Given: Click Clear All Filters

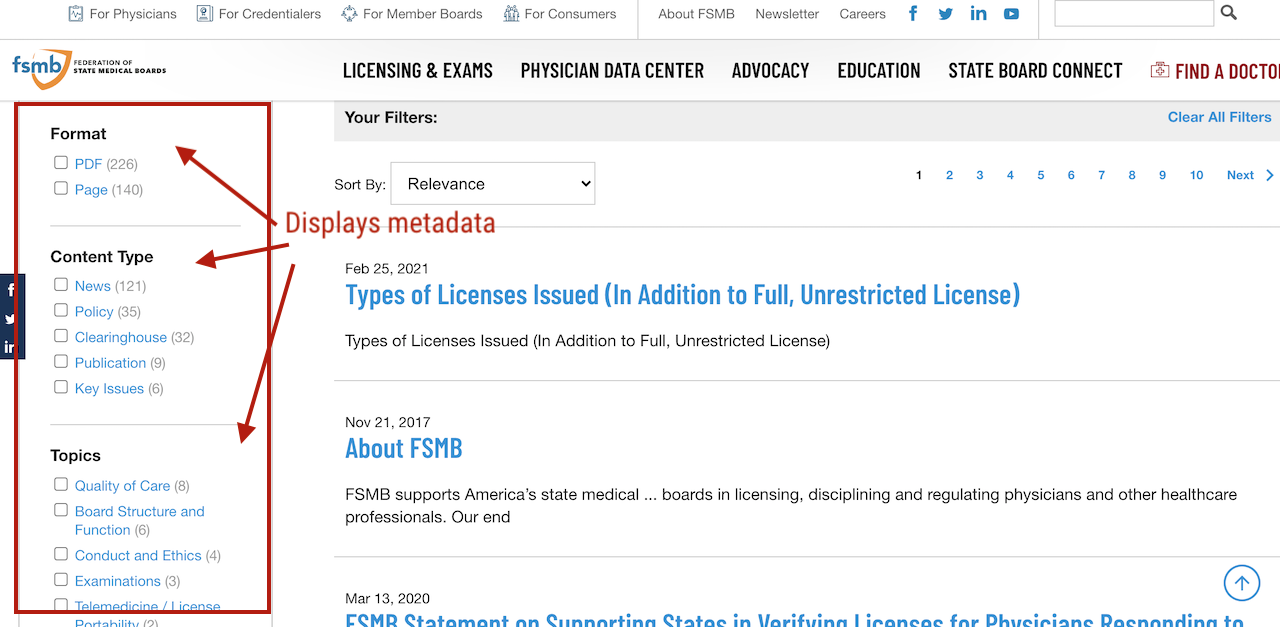Looking at the screenshot, I should 1220,117.
